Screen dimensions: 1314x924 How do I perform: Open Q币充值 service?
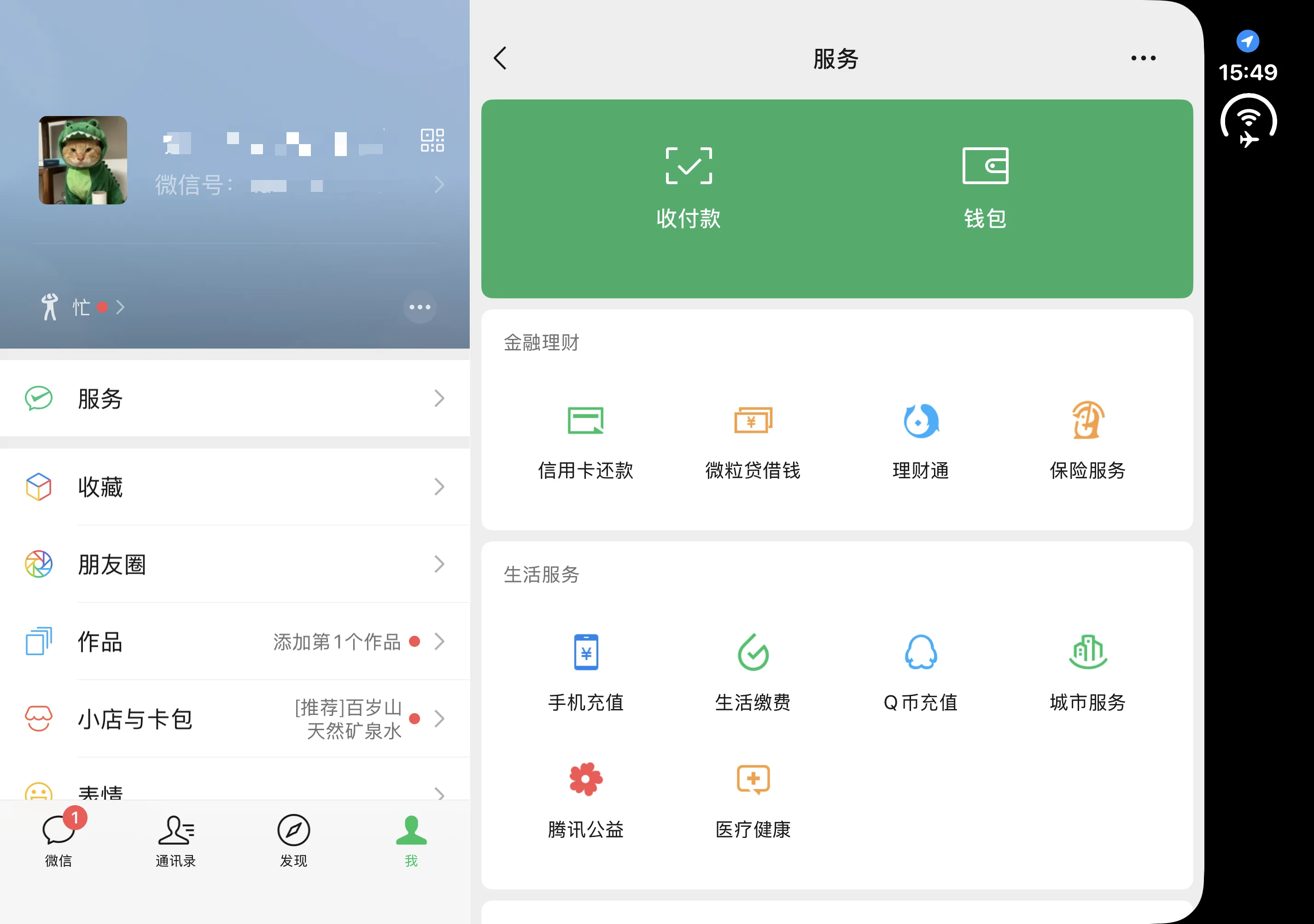920,674
